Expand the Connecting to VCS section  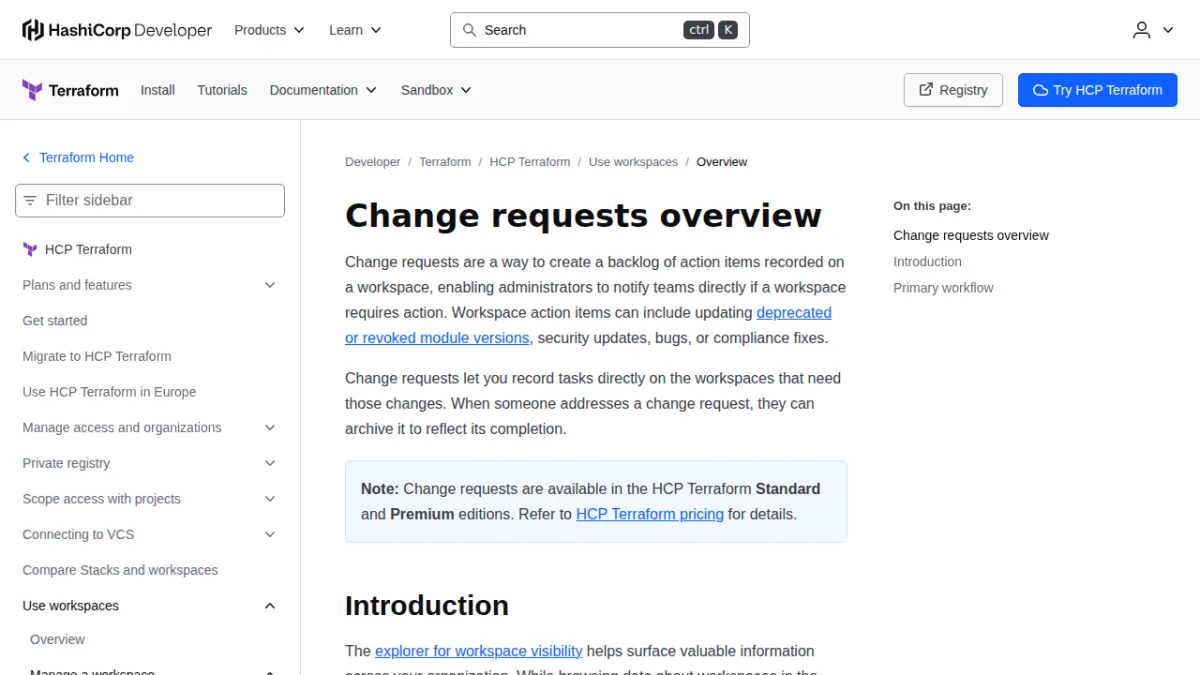[x=270, y=535]
